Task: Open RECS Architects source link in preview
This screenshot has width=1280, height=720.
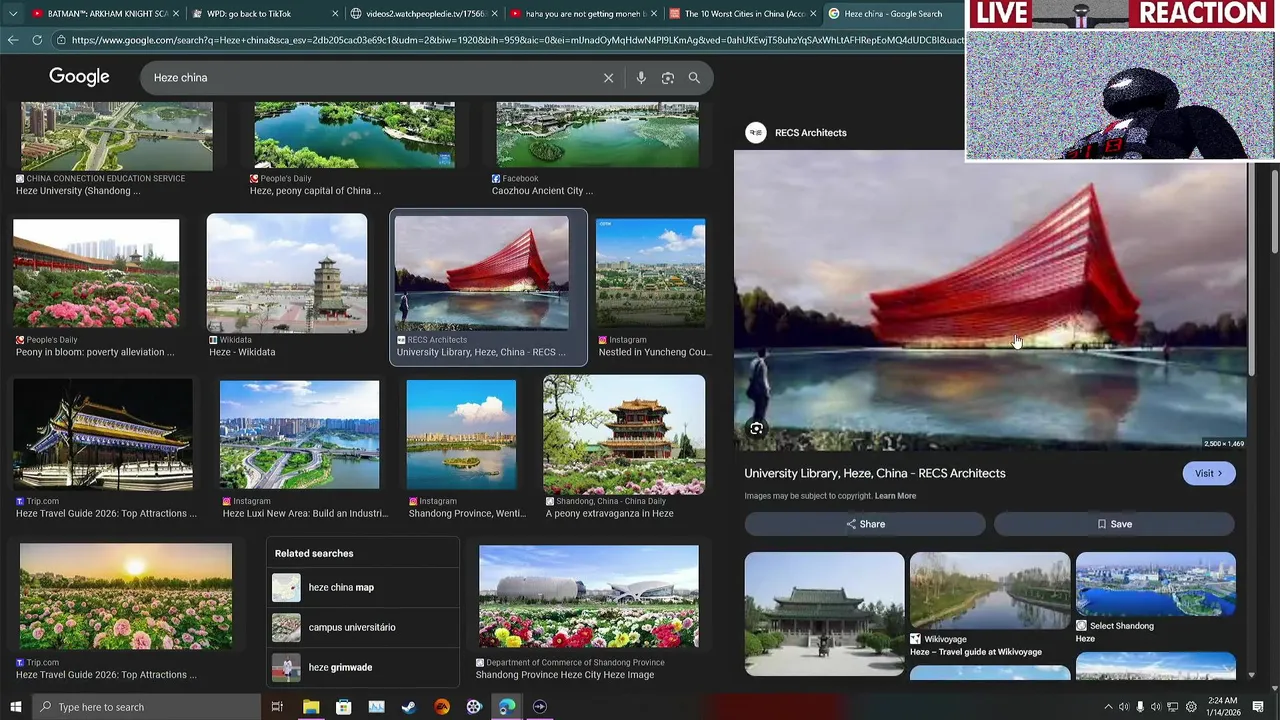Action: [811, 132]
